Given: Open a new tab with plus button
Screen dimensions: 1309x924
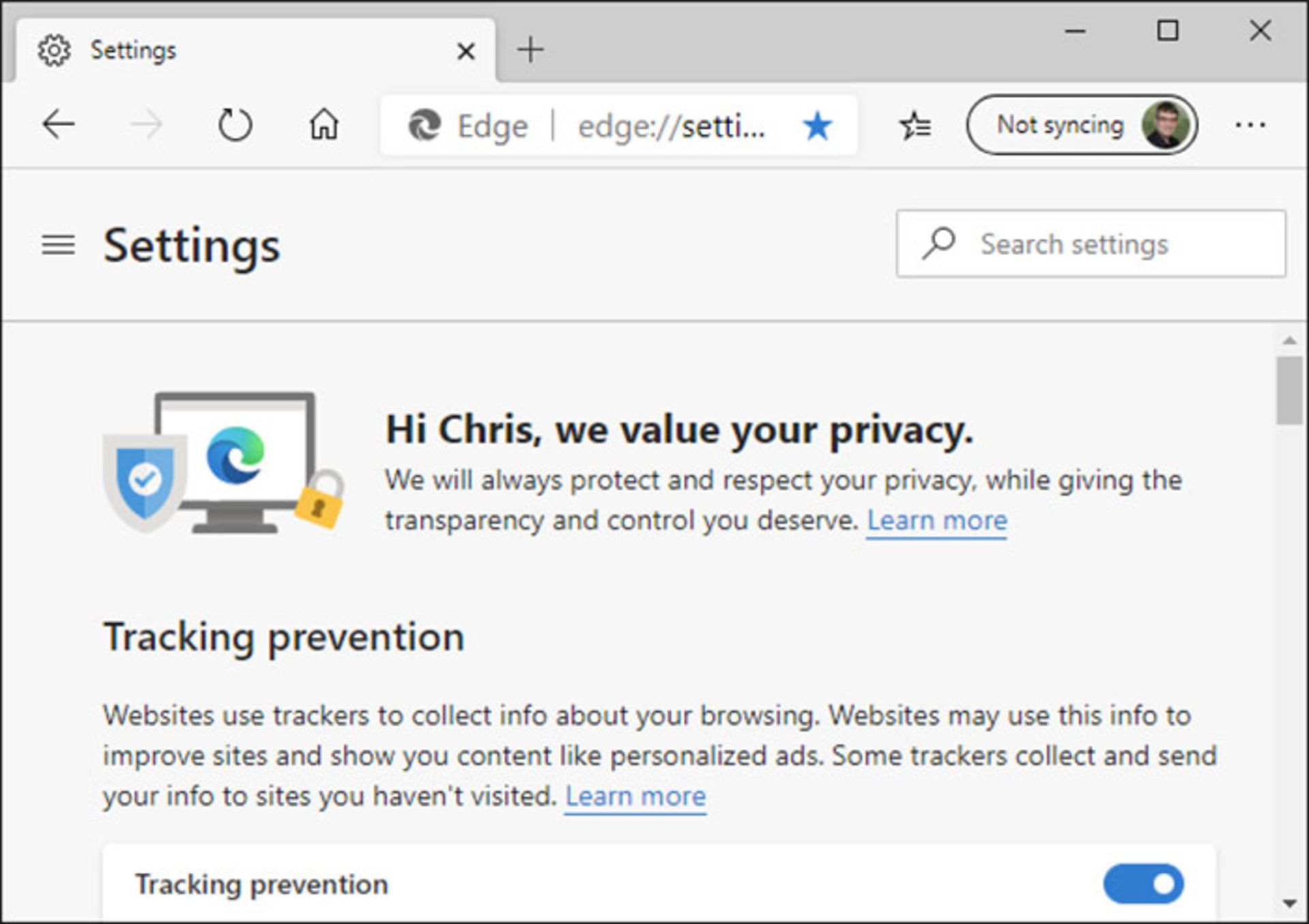Looking at the screenshot, I should (530, 50).
